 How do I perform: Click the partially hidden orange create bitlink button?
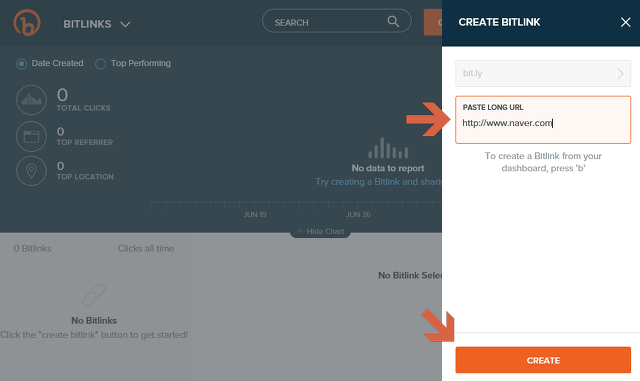click(433, 22)
